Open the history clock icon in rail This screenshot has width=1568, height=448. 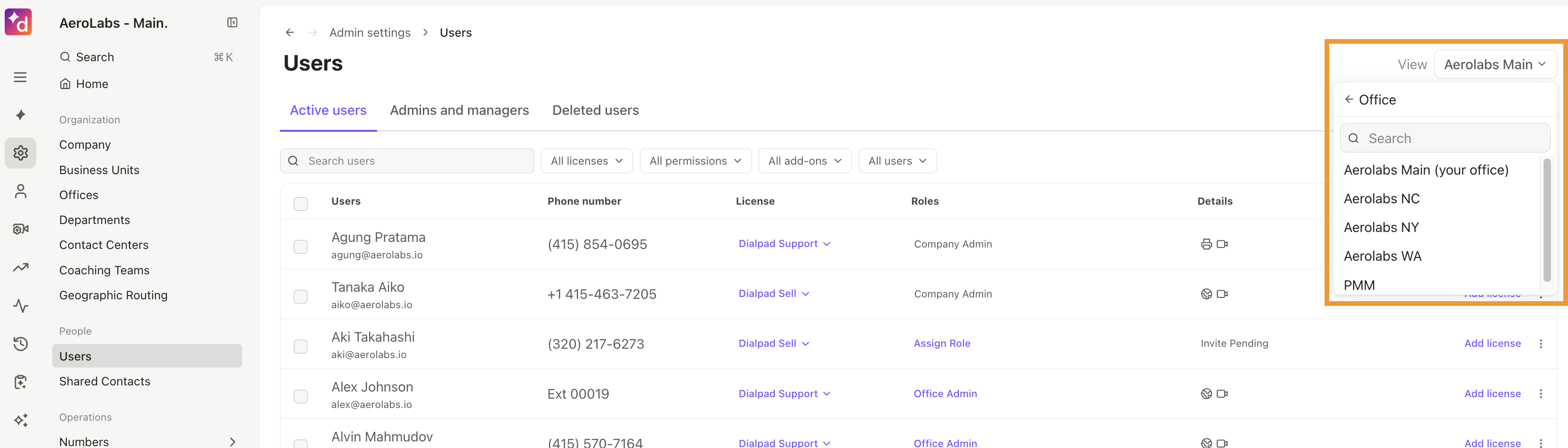(x=20, y=344)
